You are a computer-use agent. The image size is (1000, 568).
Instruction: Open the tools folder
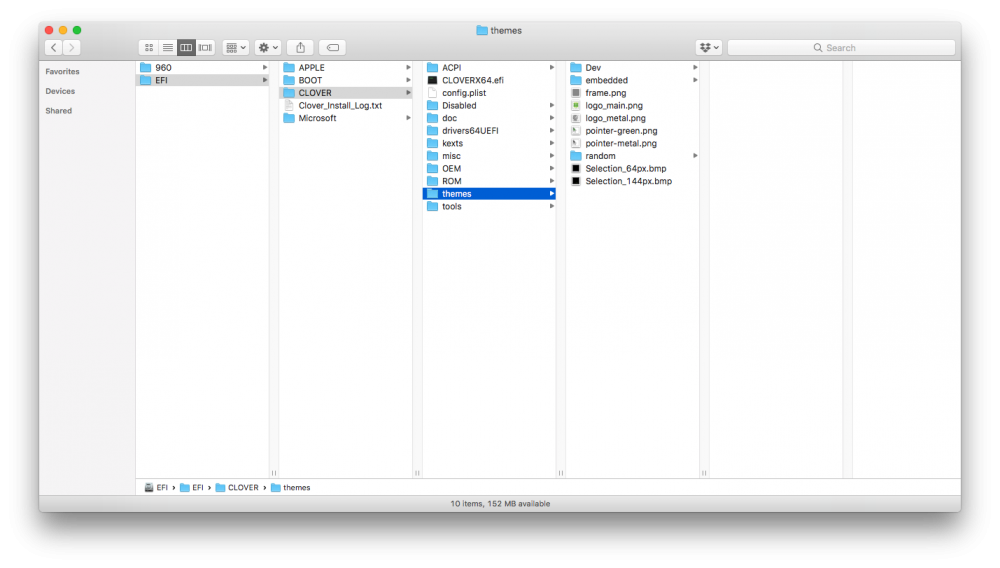click(489, 207)
